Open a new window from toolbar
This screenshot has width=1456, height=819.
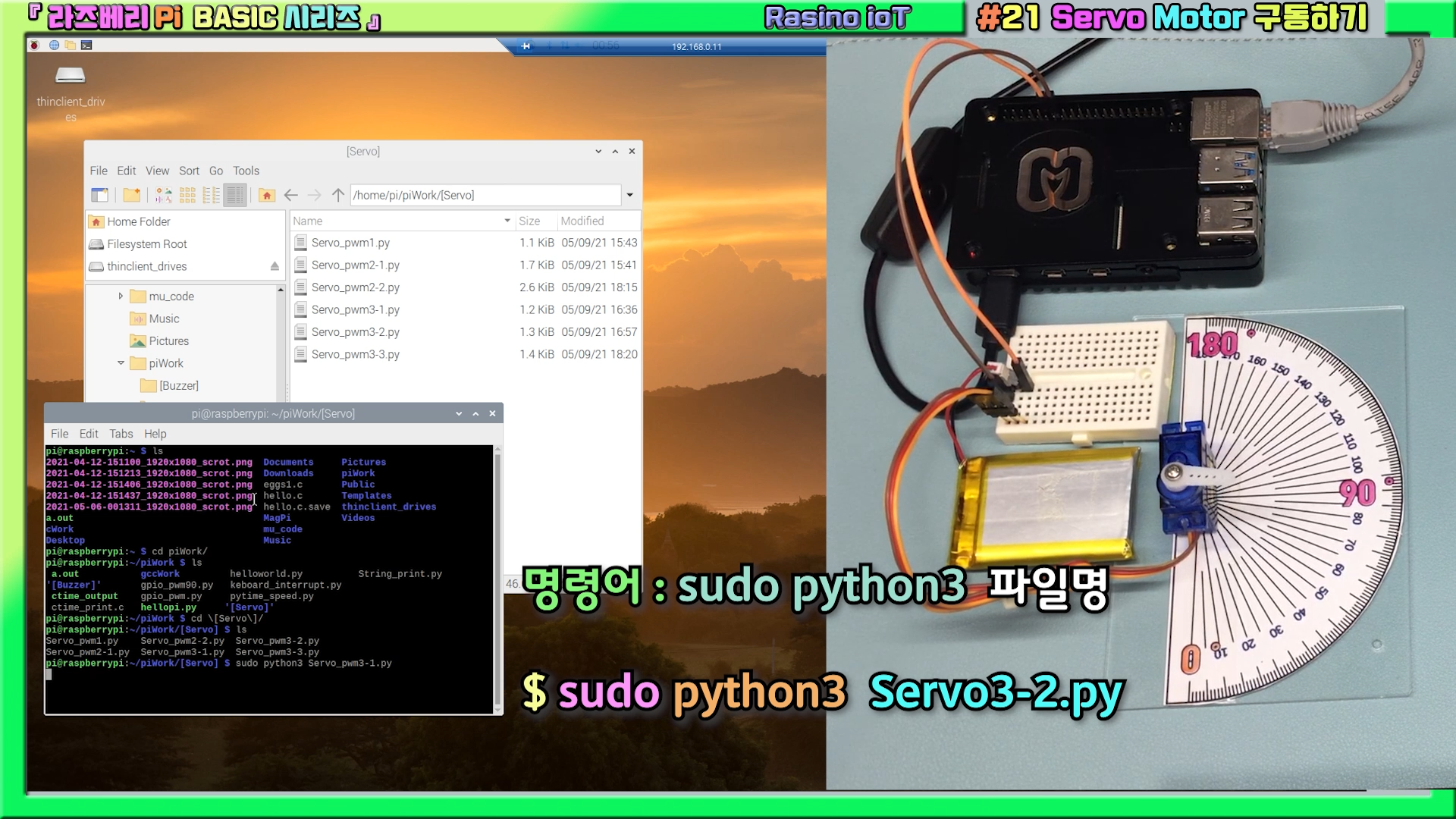pos(99,195)
